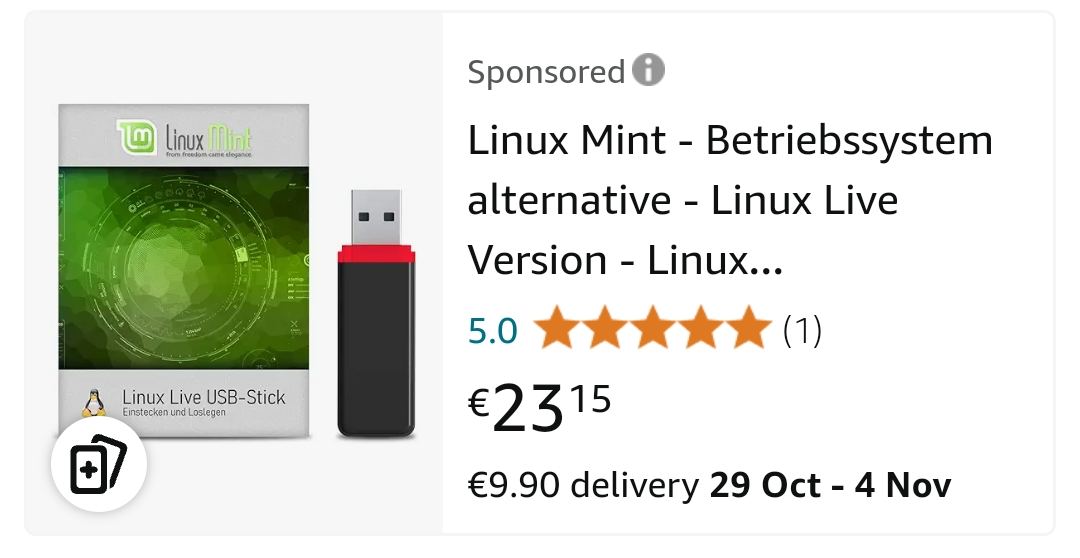This screenshot has height=558, width=1080.
Task: Click the Tux penguin icon on box
Action: (95, 403)
